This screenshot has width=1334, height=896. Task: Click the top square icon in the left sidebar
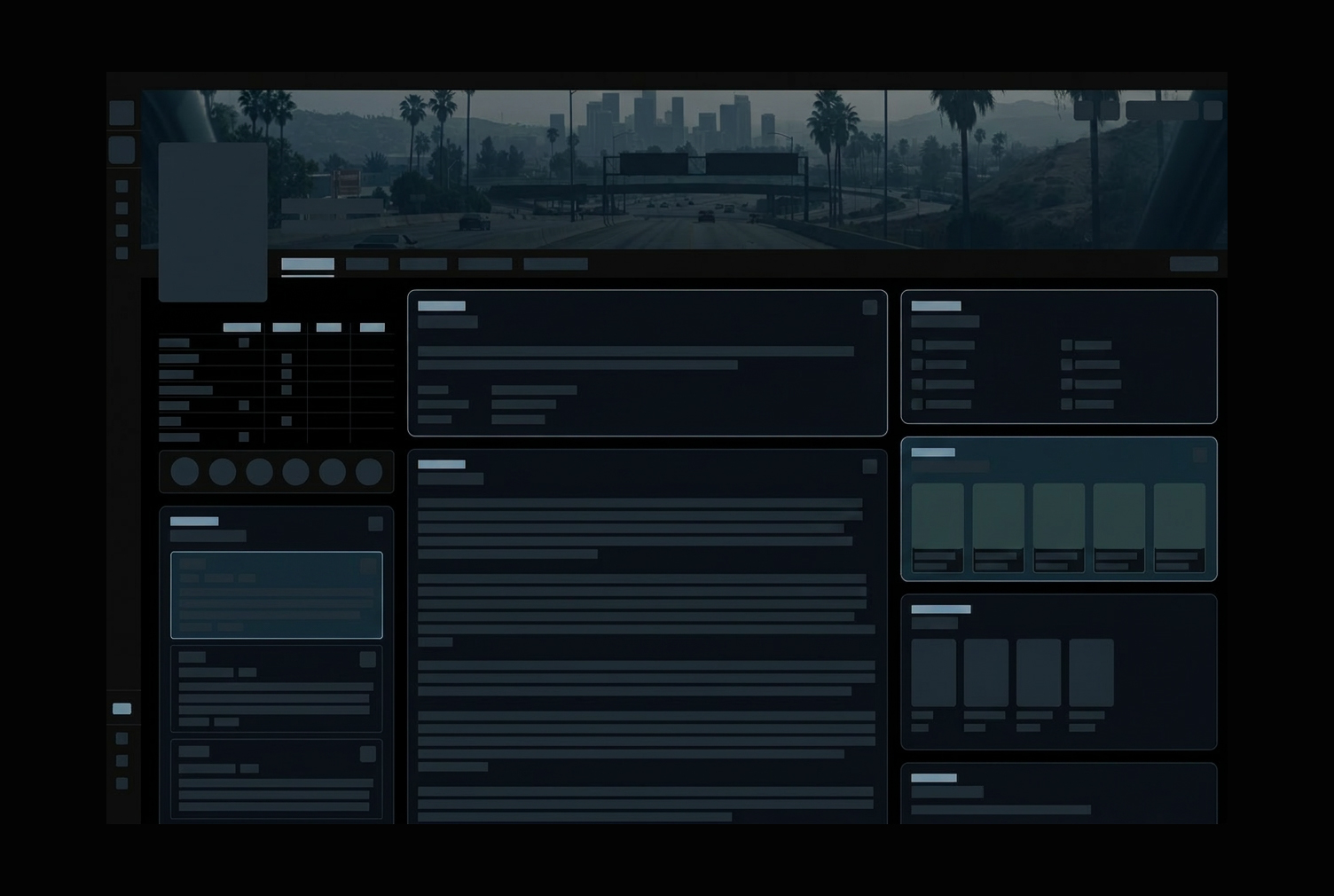pyautogui.click(x=122, y=113)
